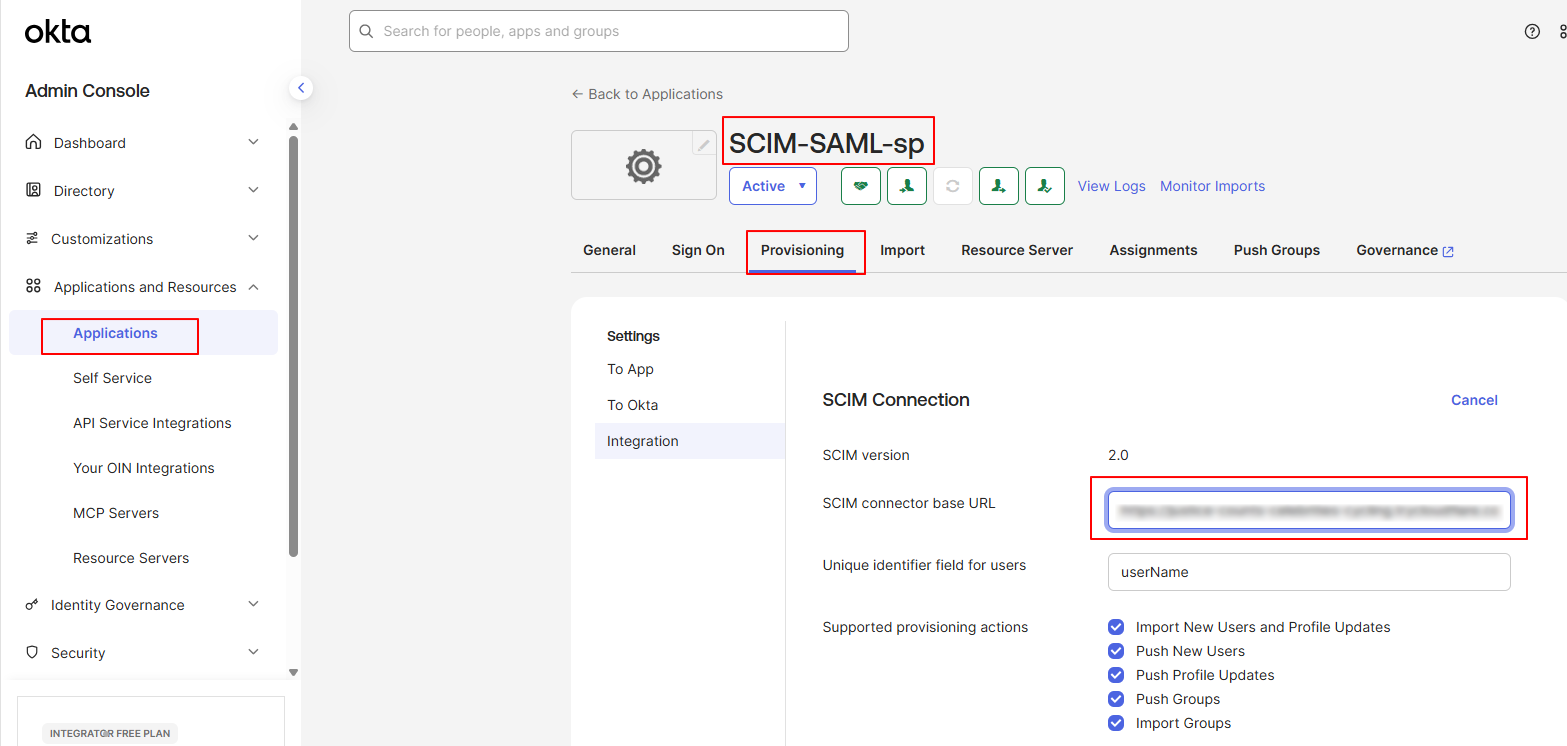Screen dimensions: 1567x746
Task: Open the View Logs link
Action: point(1111,186)
